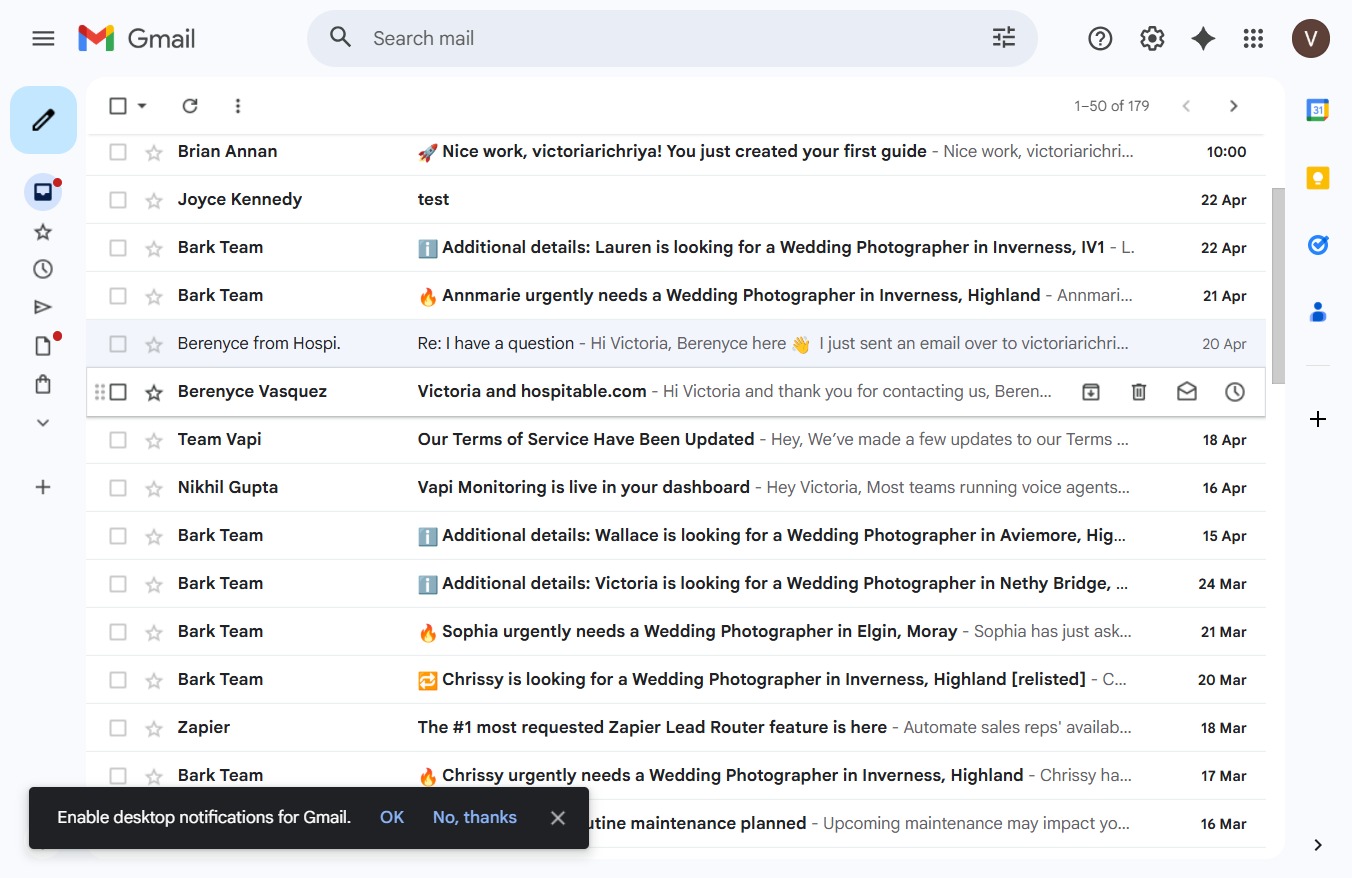Click OK to enable desktop notifications
1352x878 pixels.
tap(392, 817)
